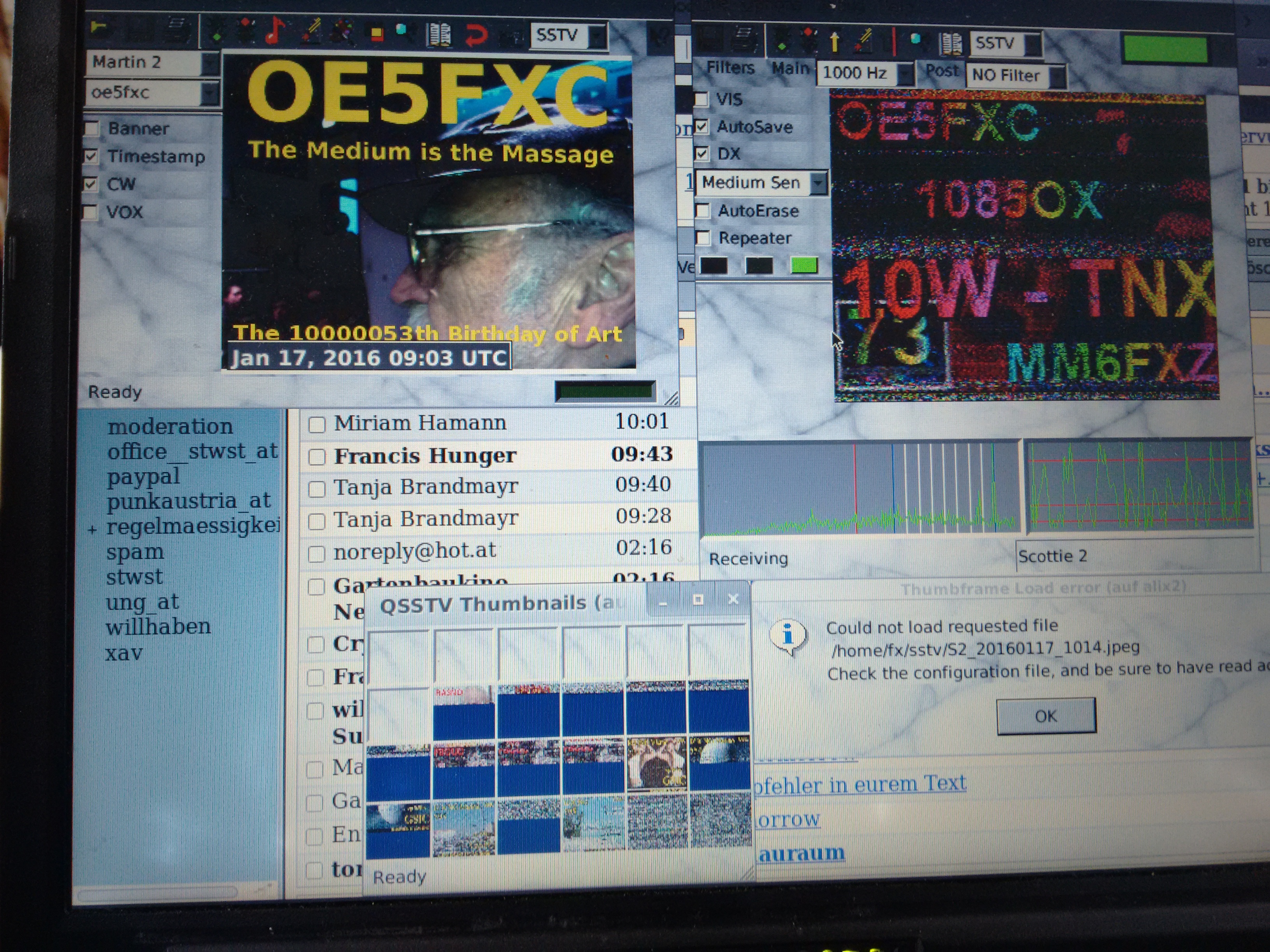Click the open book icon in transmit toolbar
The image size is (1270, 952).
[x=439, y=35]
